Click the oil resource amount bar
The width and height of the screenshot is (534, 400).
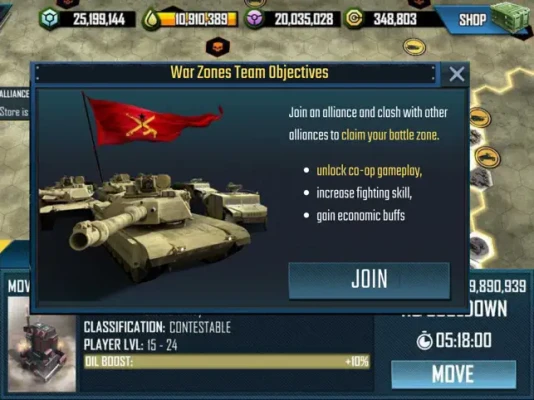click(x=198, y=19)
